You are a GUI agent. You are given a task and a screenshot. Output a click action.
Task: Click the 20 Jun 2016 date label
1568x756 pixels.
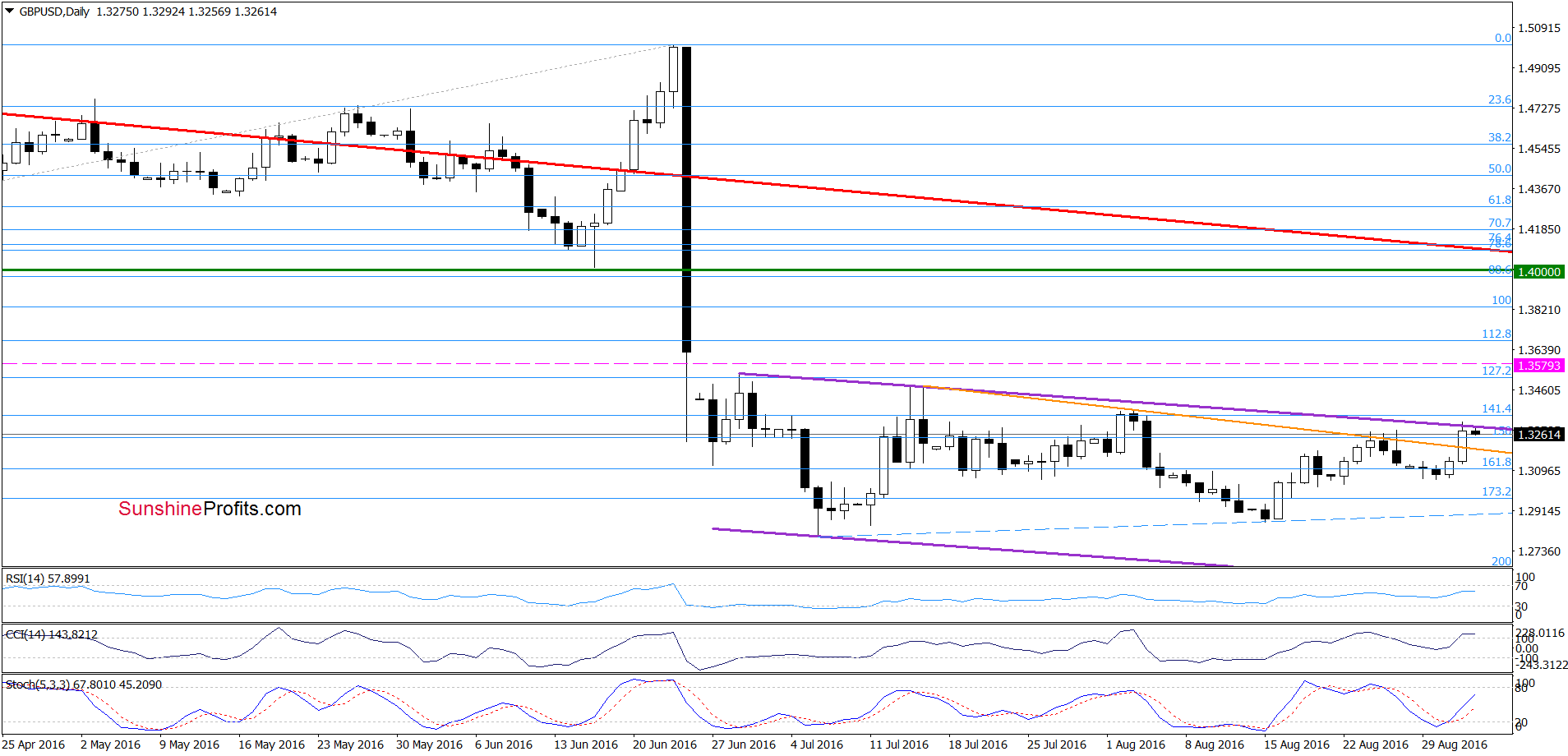(x=665, y=744)
